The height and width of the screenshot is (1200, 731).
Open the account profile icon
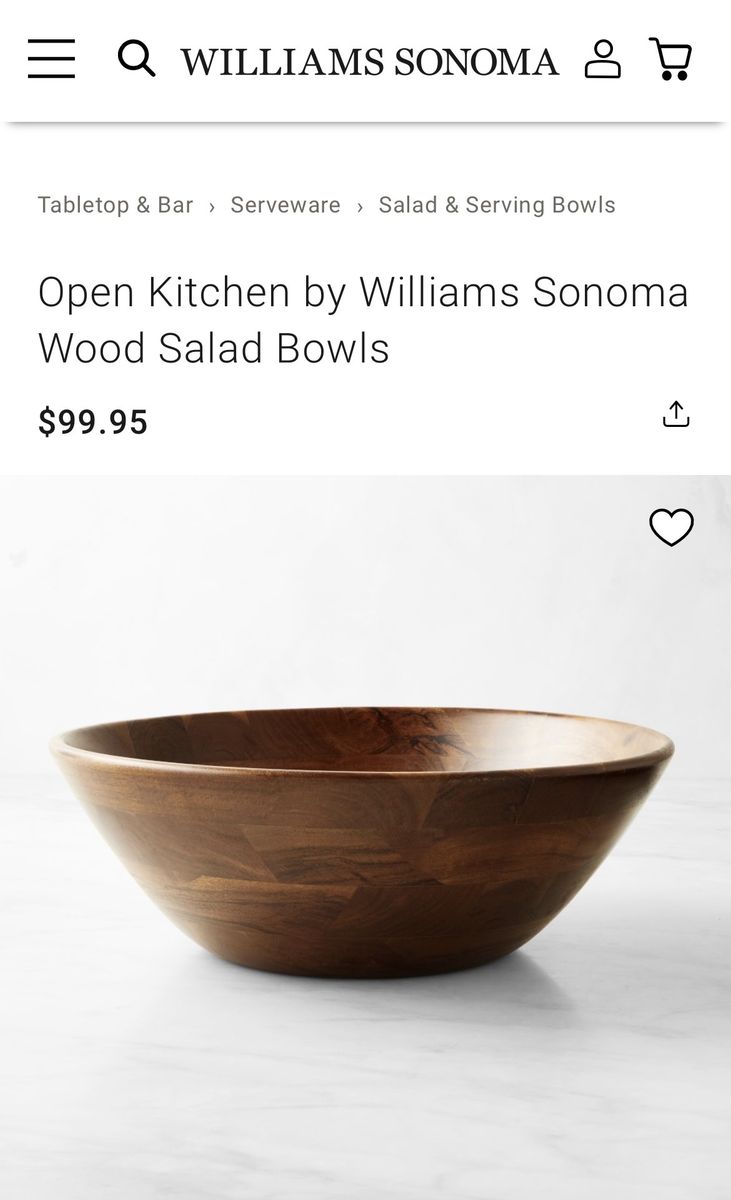tap(602, 59)
